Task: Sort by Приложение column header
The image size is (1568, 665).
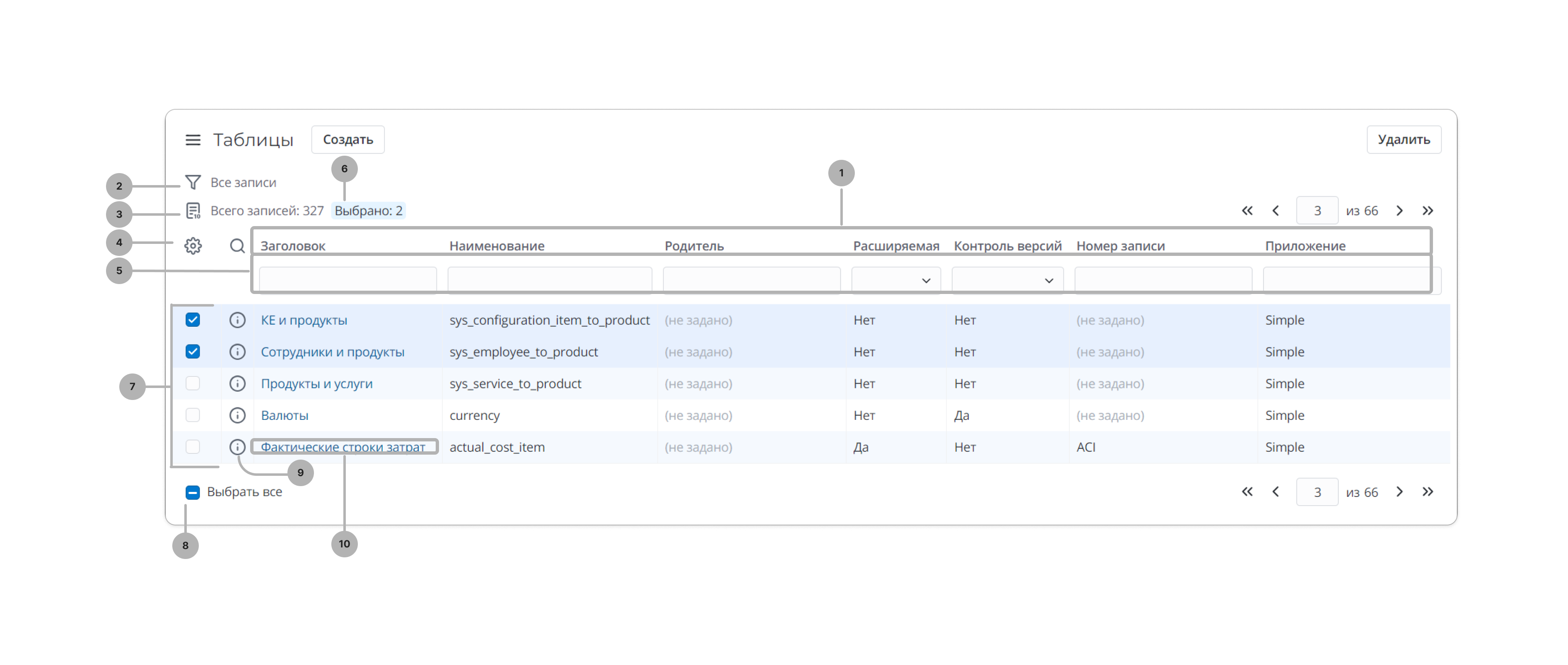Action: (x=1305, y=246)
